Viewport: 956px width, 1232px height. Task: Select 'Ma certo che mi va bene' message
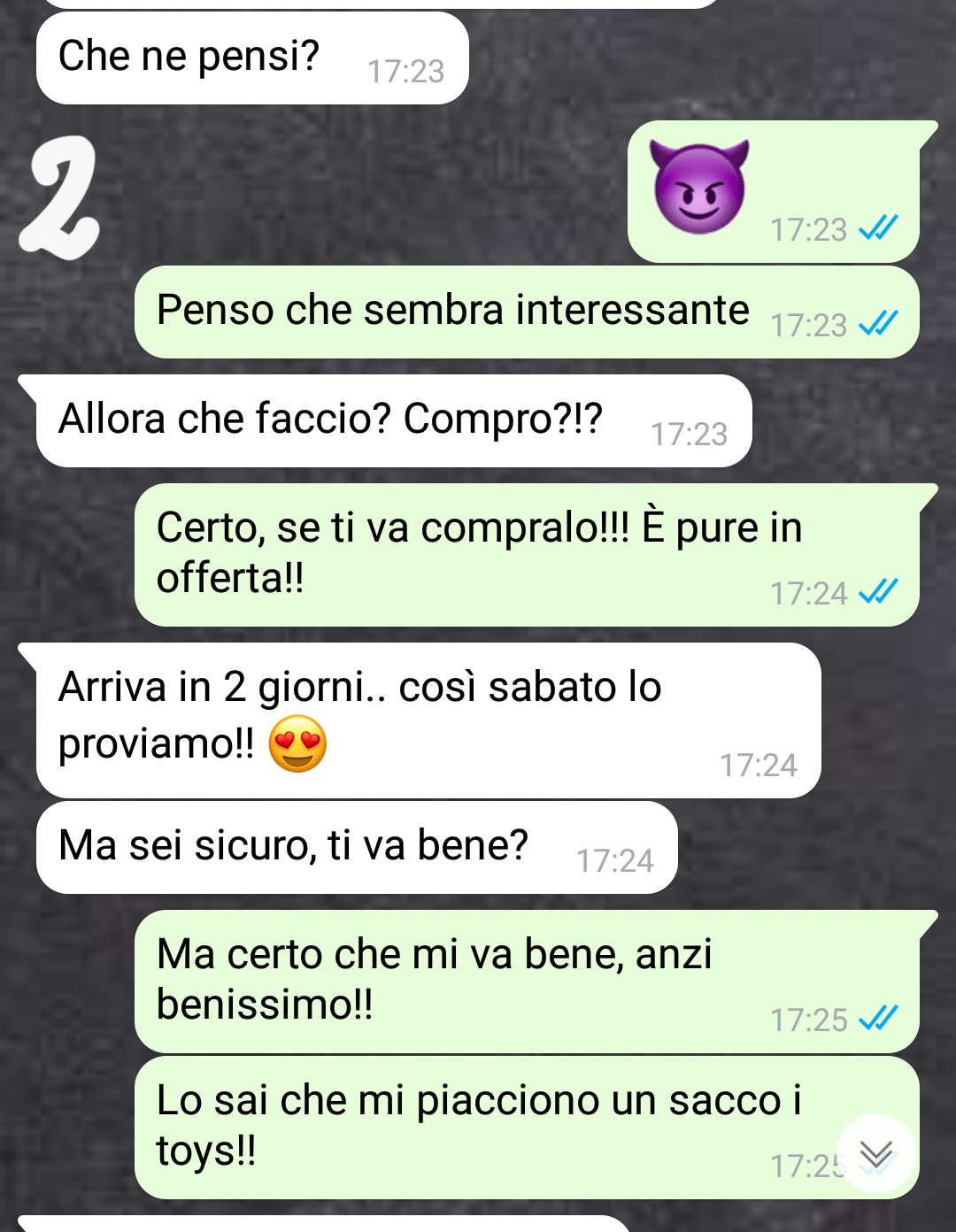click(527, 982)
